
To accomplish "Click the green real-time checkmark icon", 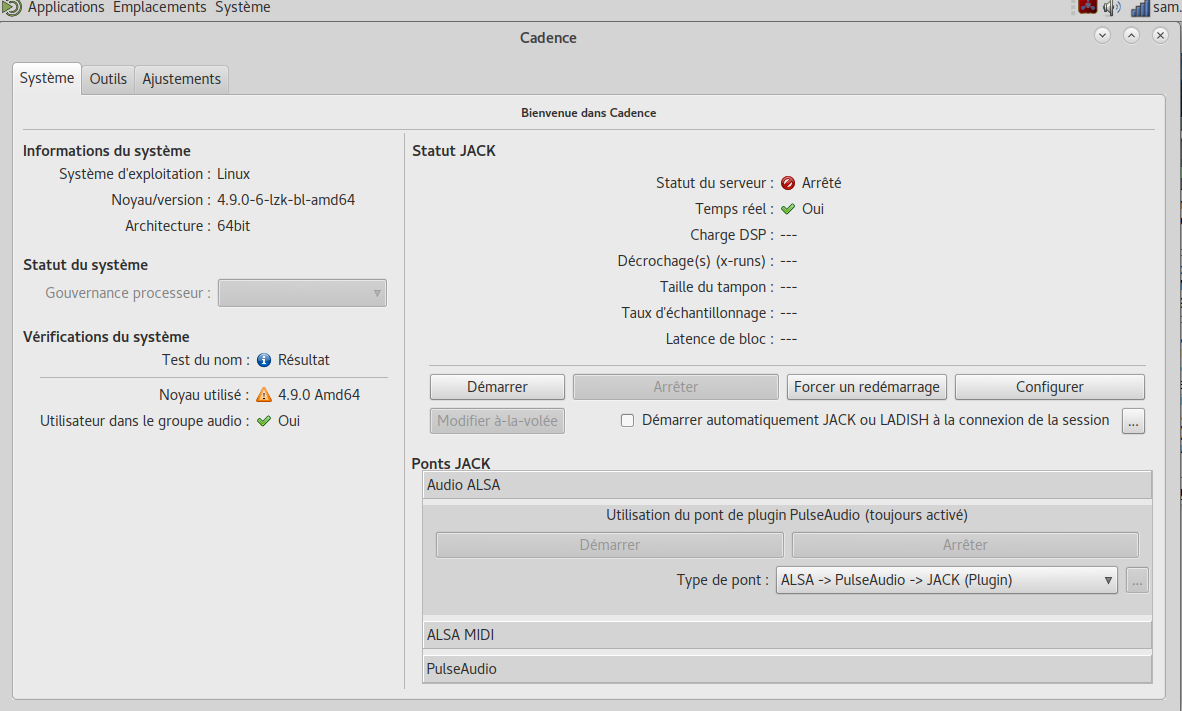I will point(788,210).
